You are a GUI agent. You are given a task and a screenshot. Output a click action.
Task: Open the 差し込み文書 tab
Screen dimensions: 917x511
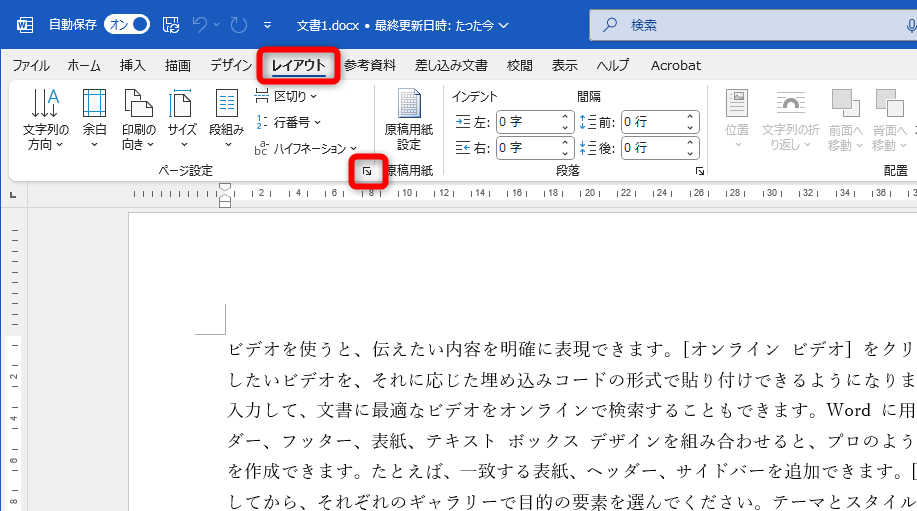coord(451,65)
